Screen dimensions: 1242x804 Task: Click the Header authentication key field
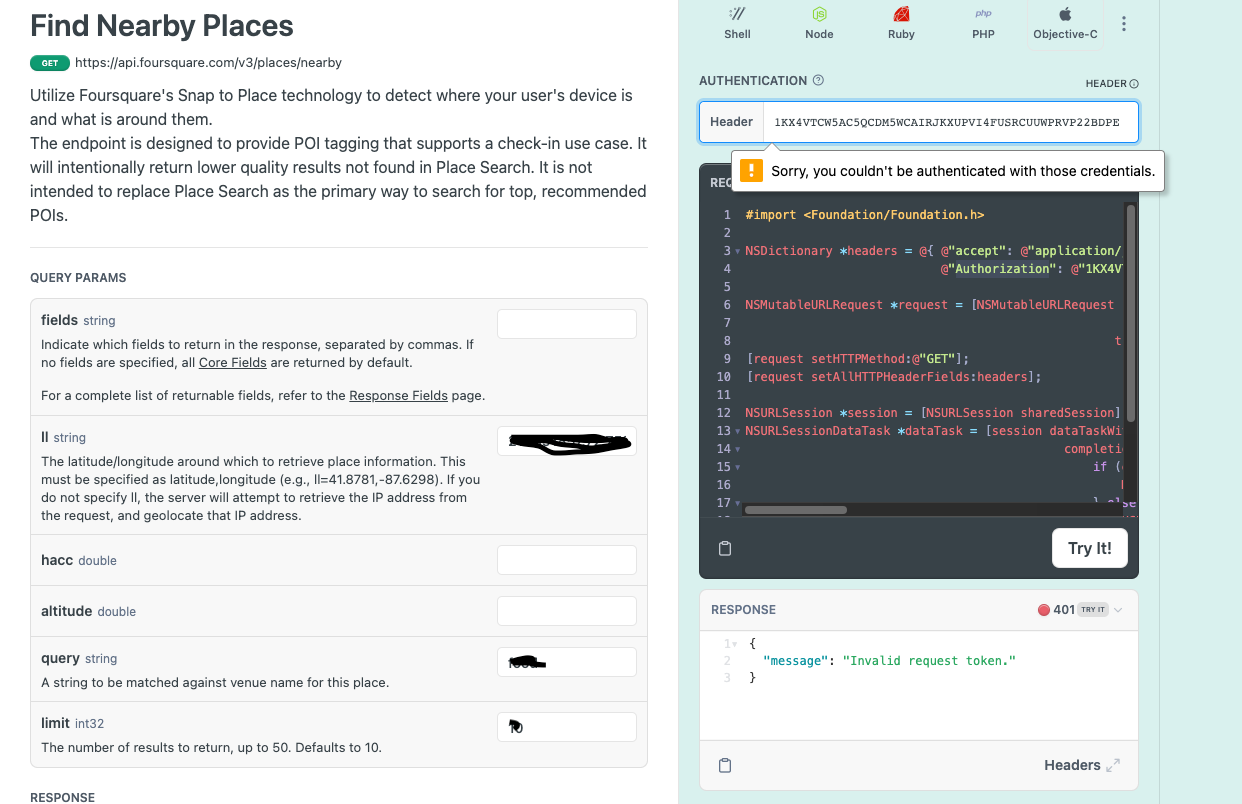pyautogui.click(x=949, y=122)
